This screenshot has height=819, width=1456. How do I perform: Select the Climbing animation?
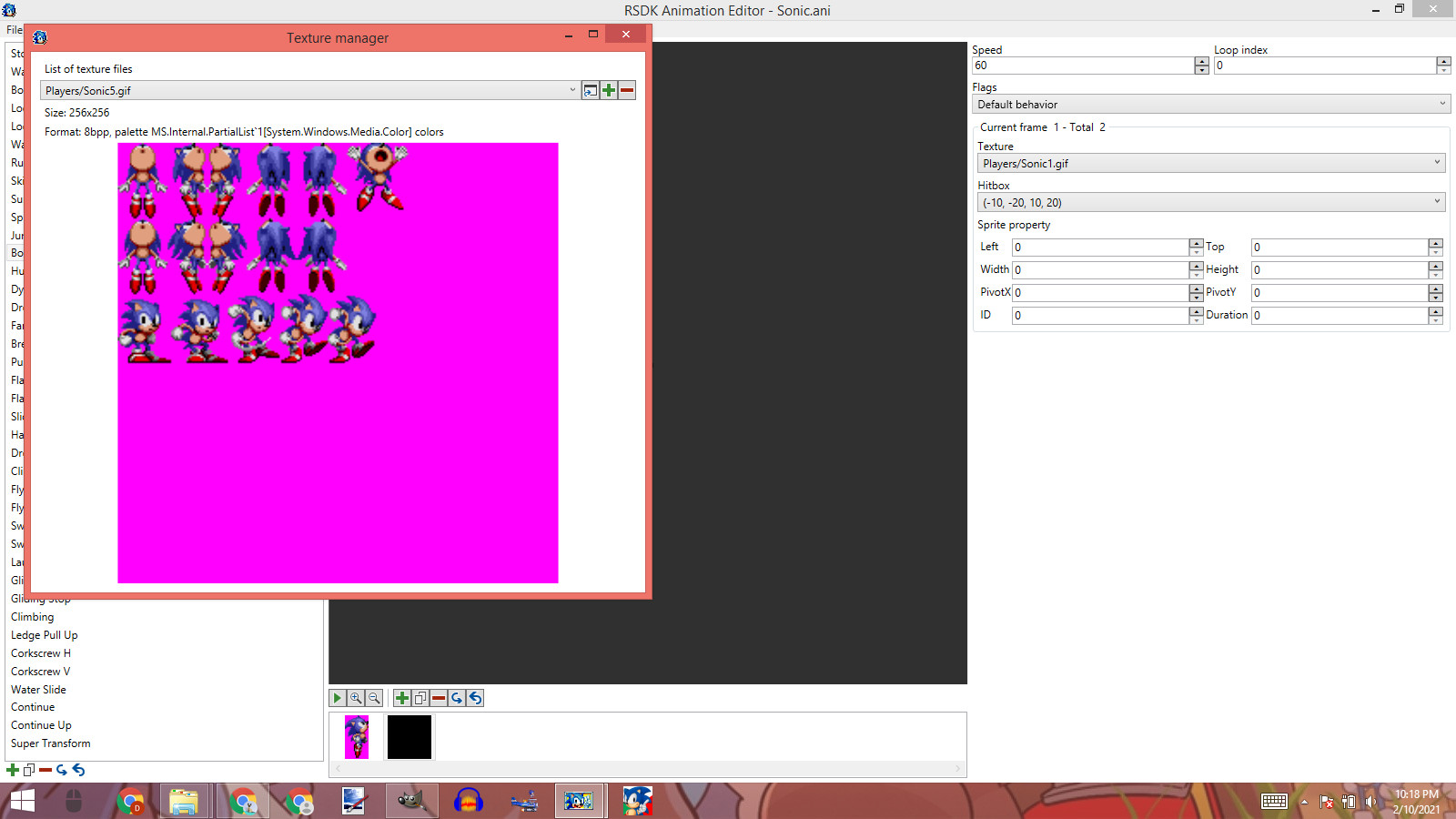click(x=33, y=617)
